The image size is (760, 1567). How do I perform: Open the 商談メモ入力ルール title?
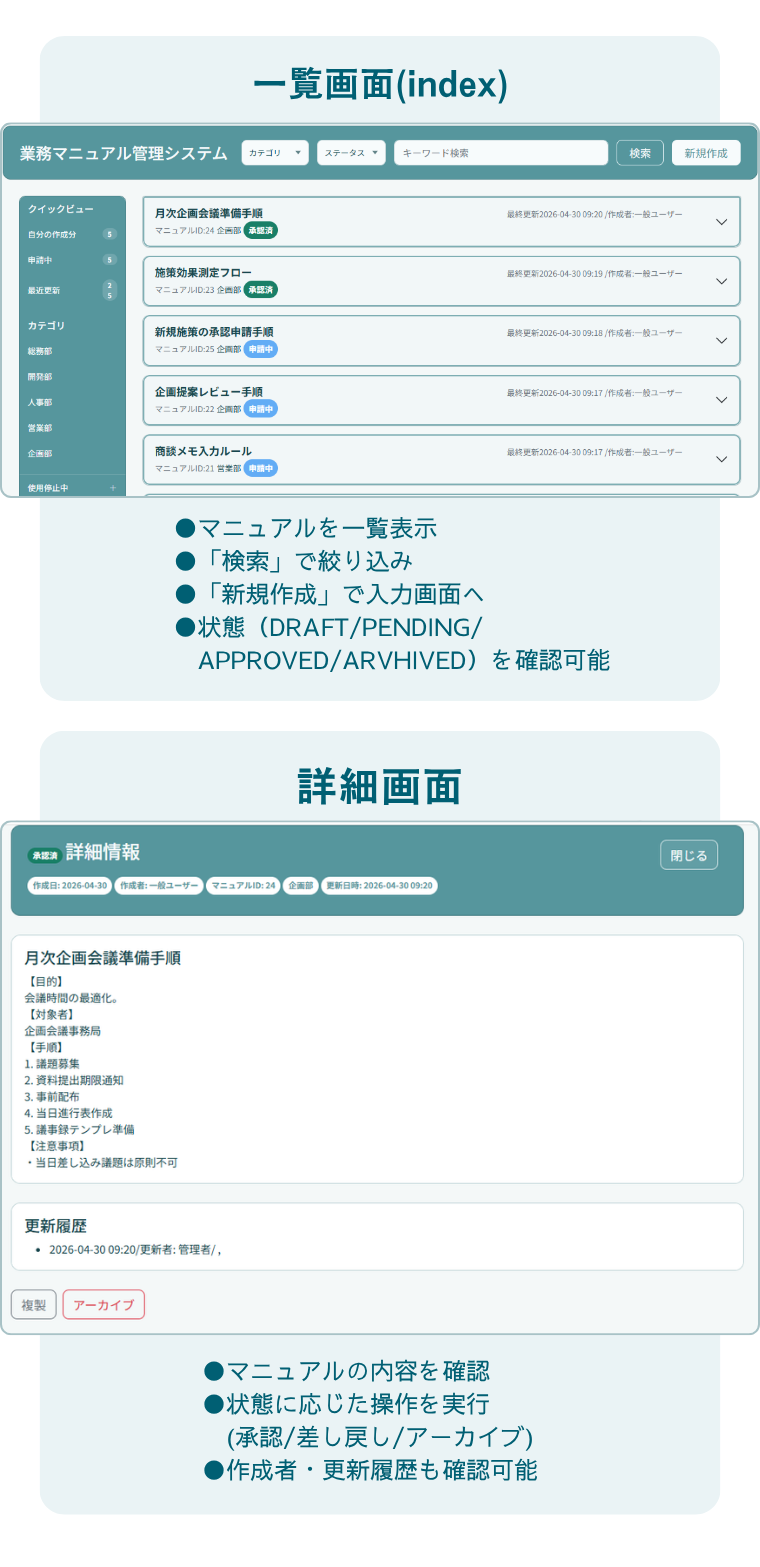tap(203, 451)
